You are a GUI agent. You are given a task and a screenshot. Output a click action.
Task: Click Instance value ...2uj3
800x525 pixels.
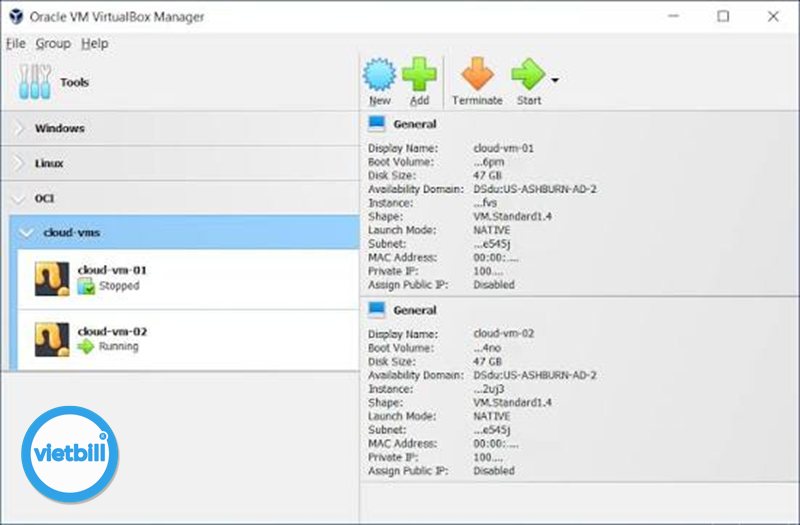coord(489,389)
